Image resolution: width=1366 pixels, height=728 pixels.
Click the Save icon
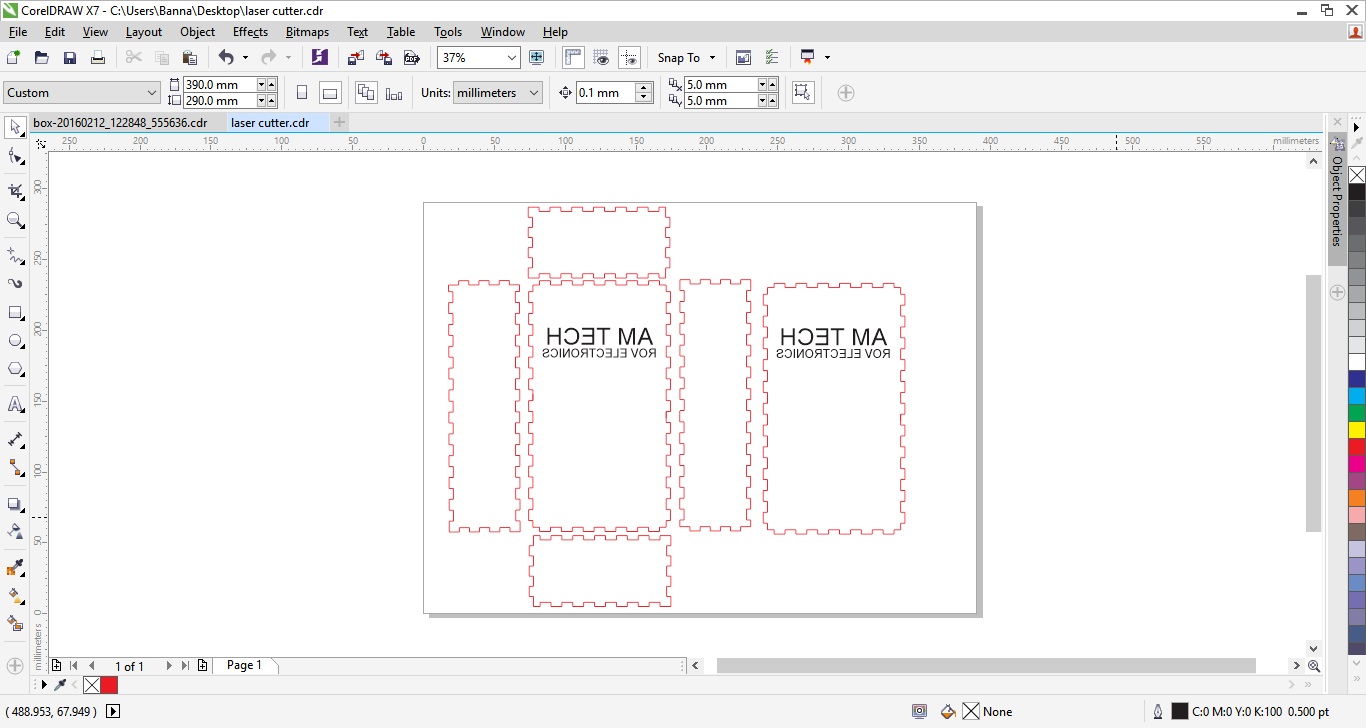[70, 58]
